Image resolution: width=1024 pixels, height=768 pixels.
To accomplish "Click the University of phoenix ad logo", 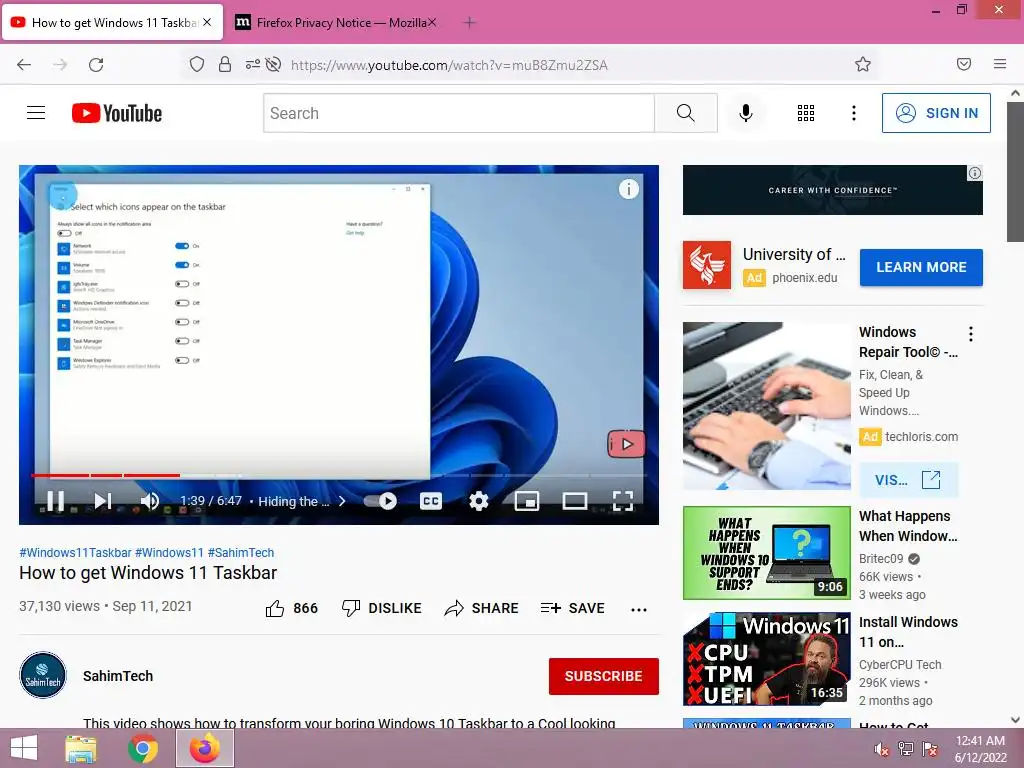I will click(x=707, y=265).
